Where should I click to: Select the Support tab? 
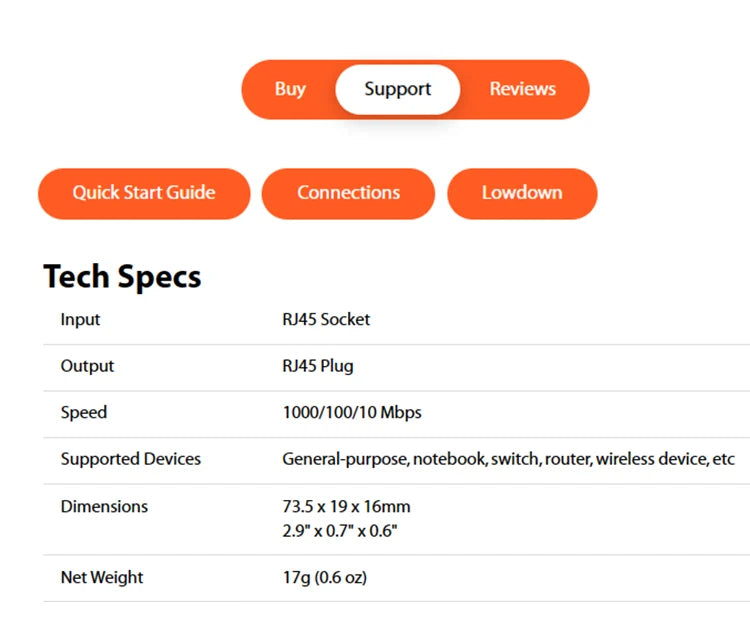(397, 89)
